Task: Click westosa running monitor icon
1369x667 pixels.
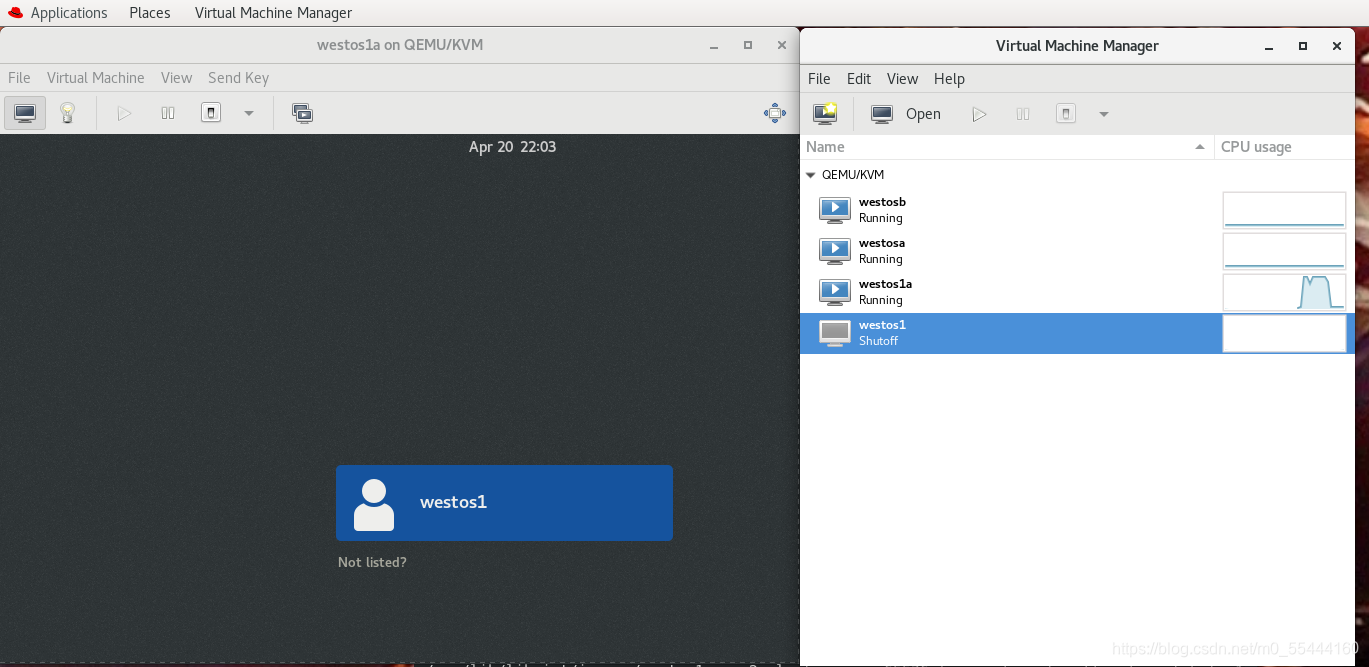Action: 835,251
